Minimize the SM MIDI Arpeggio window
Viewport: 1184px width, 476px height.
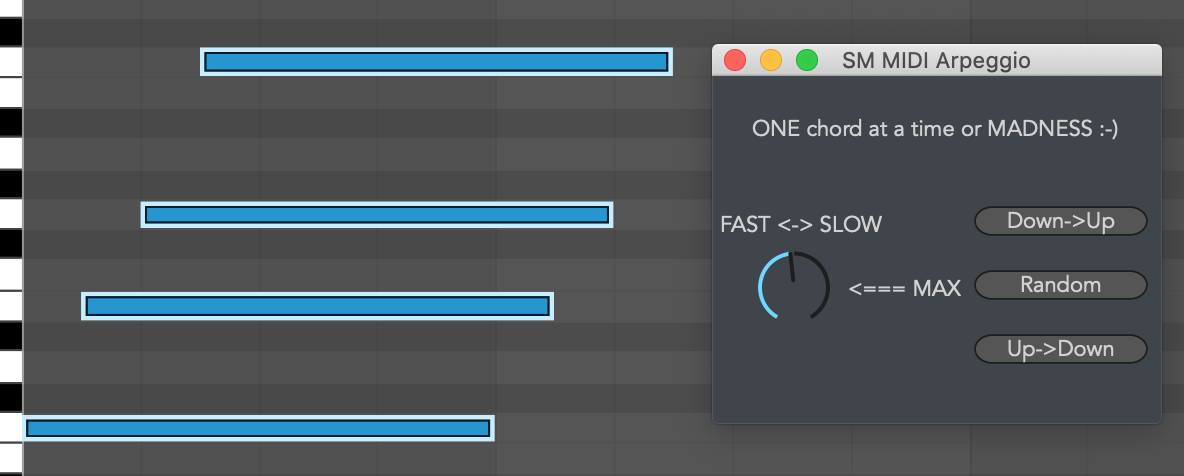[771, 61]
